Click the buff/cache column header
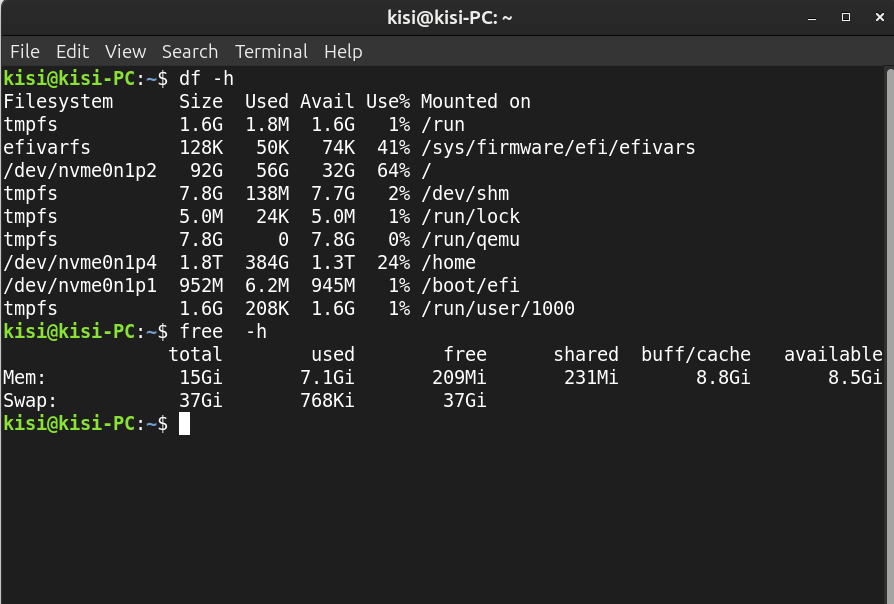Image resolution: width=894 pixels, height=604 pixels. [x=696, y=355]
